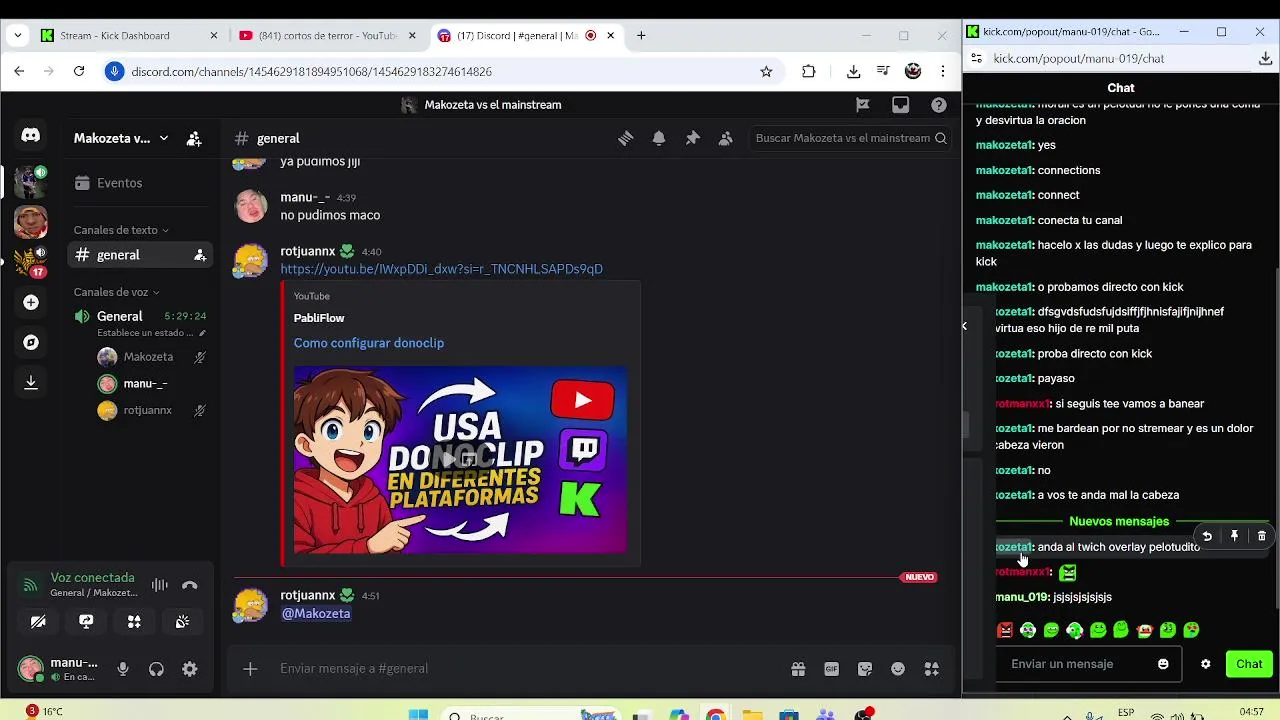This screenshot has width=1280, height=720.
Task: Open Como configurar donoclip video title link
Action: tap(368, 343)
